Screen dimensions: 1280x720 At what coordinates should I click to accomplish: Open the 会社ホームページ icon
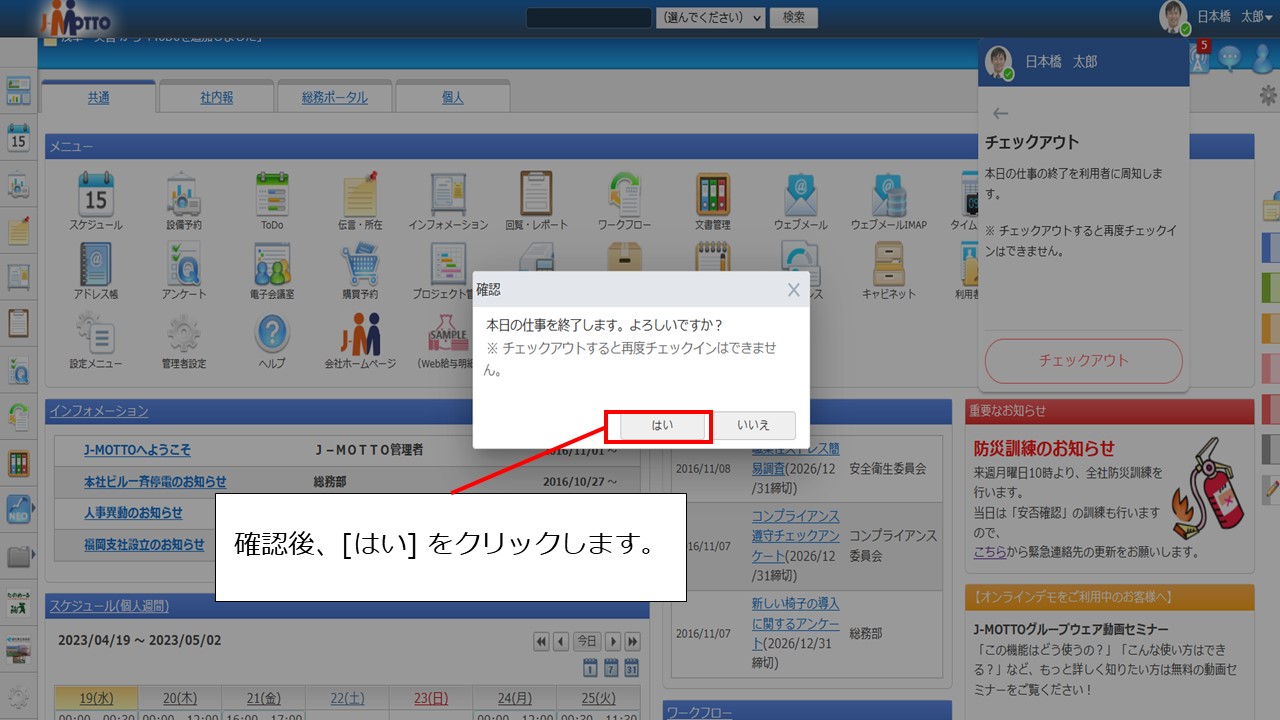(360, 333)
